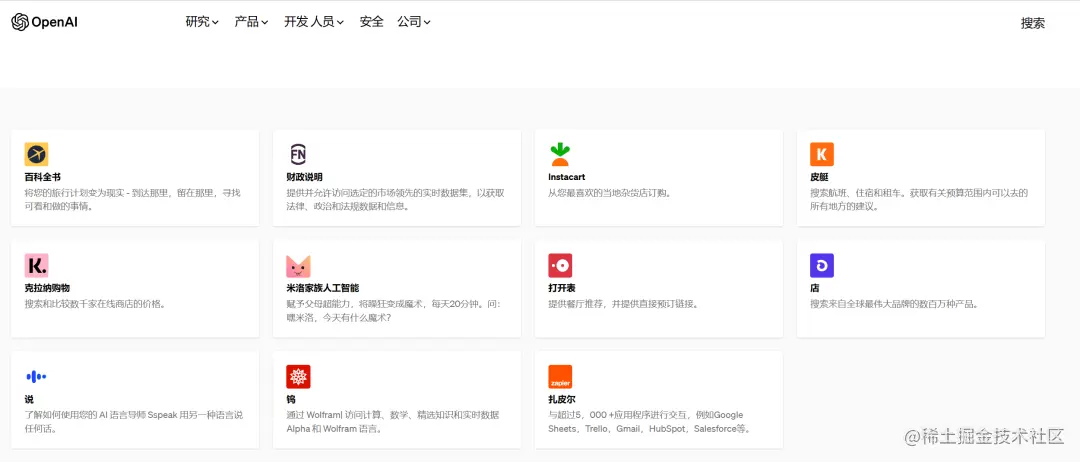The image size is (1080, 462).
Task: Click the orange K Kayak icon
Action: pyautogui.click(x=822, y=154)
